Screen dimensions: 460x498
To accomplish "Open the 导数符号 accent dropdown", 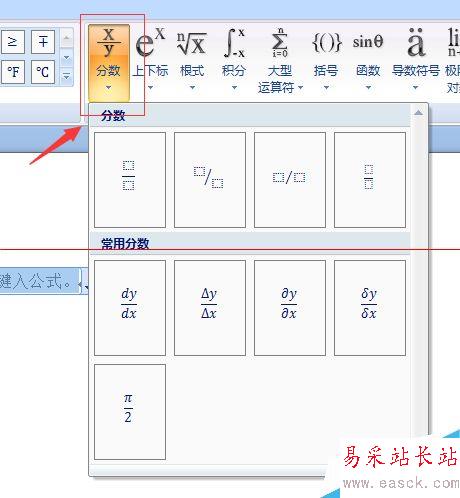I will click(415, 60).
